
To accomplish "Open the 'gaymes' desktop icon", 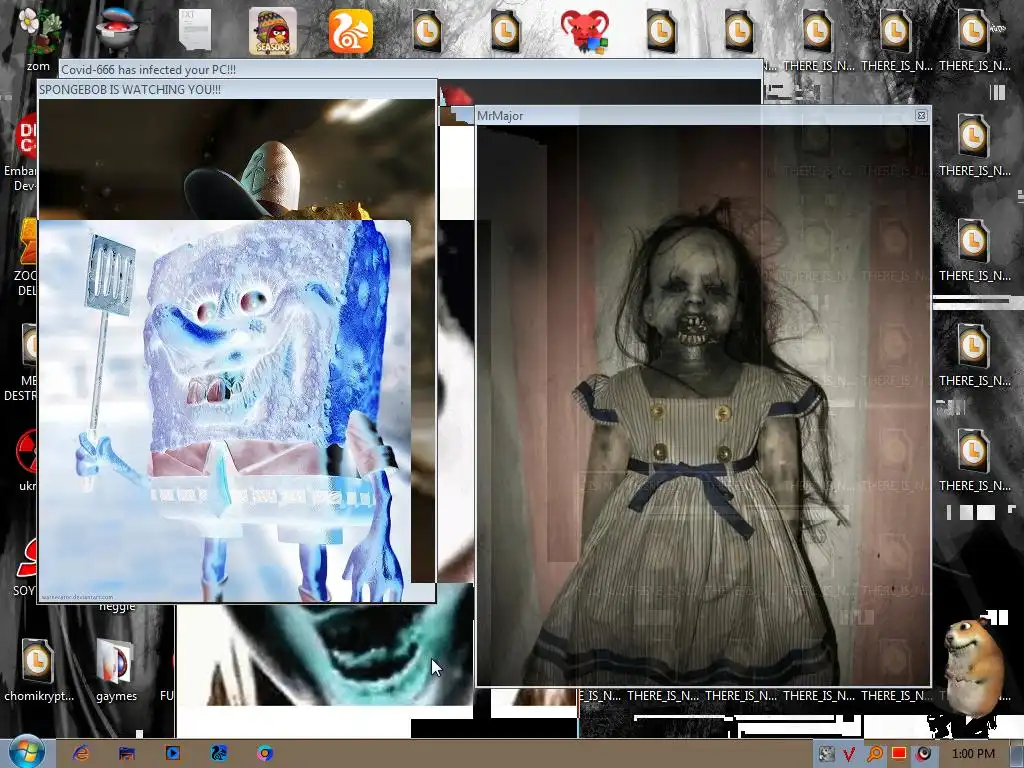I will pyautogui.click(x=116, y=669).
